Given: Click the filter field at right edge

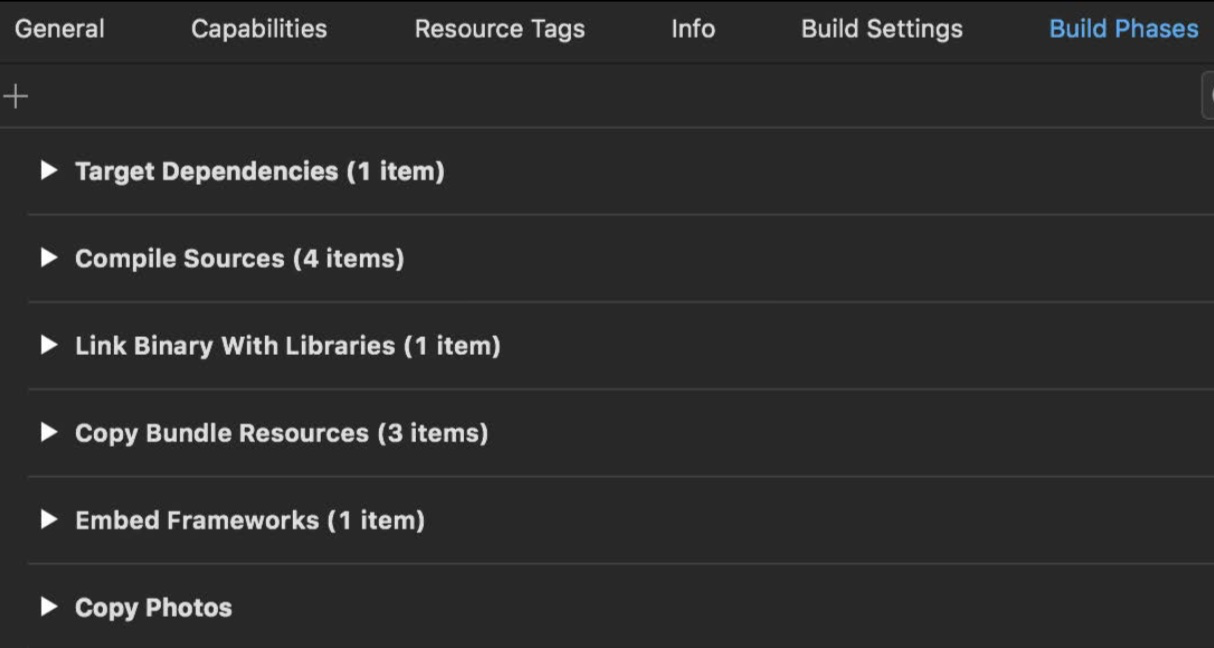Looking at the screenshot, I should (1207, 96).
